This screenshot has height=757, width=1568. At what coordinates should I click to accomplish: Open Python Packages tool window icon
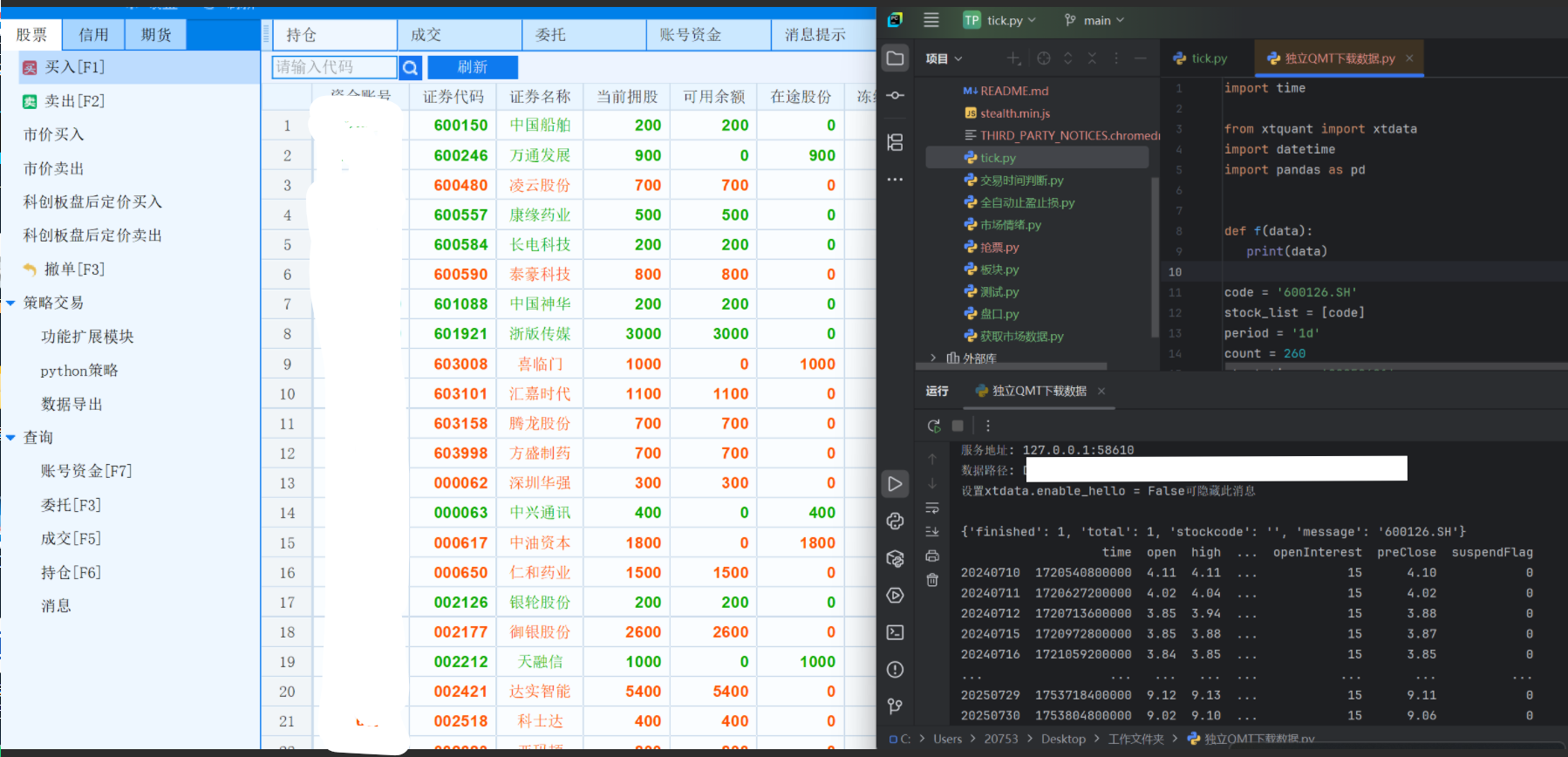pyautogui.click(x=895, y=559)
